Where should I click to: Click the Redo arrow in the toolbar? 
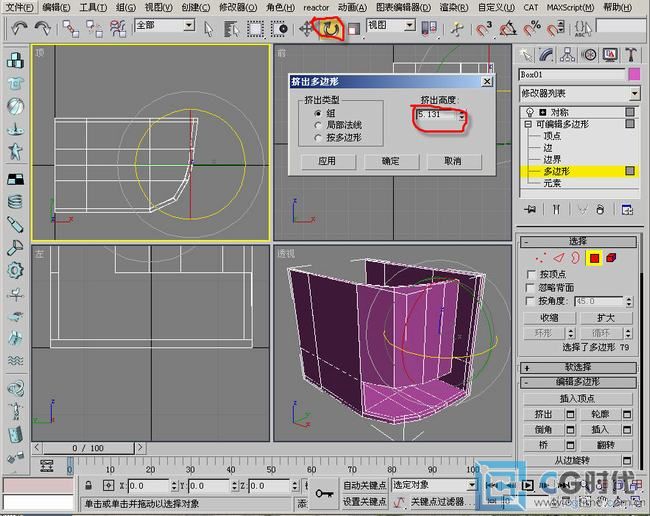42,29
